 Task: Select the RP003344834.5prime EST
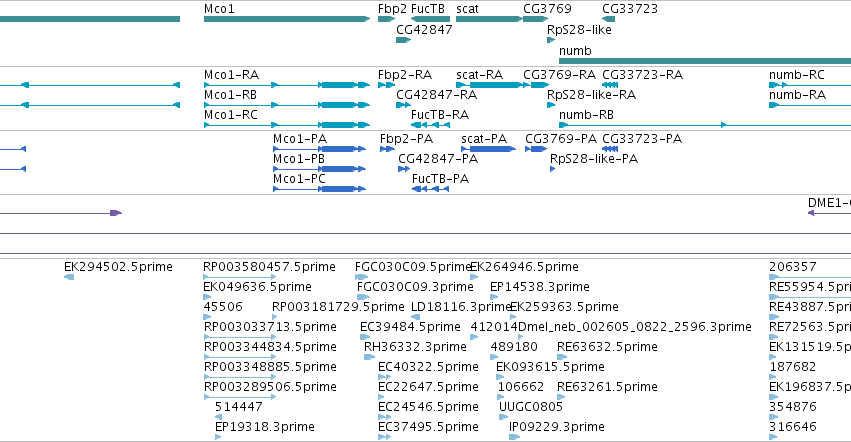(x=239, y=357)
